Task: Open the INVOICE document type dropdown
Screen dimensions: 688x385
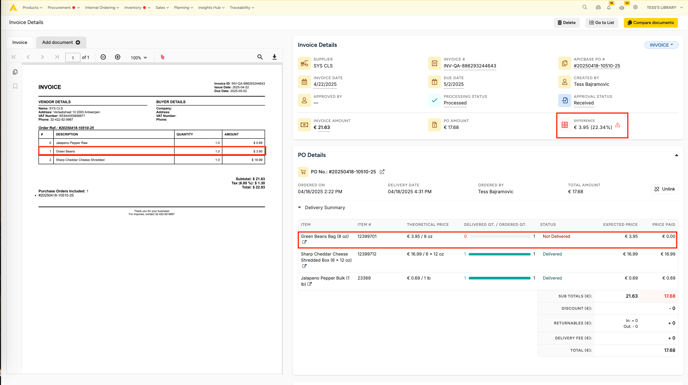Action: coord(661,45)
